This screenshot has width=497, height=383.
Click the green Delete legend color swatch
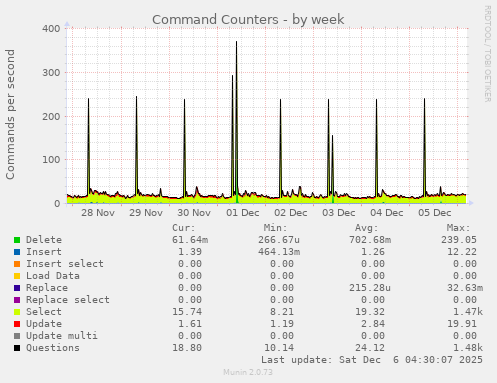click(17, 240)
